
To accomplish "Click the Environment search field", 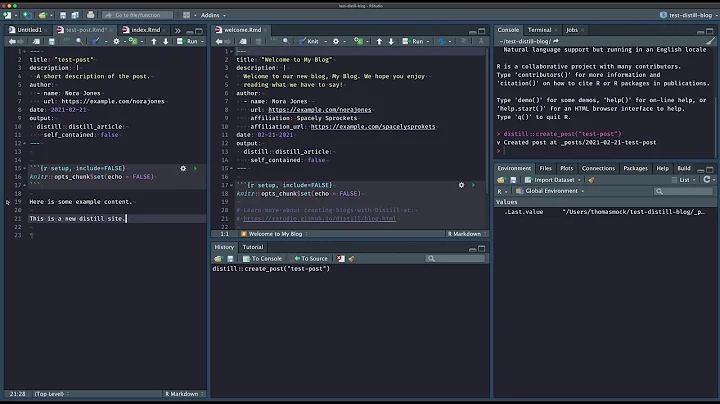I will (x=683, y=191).
